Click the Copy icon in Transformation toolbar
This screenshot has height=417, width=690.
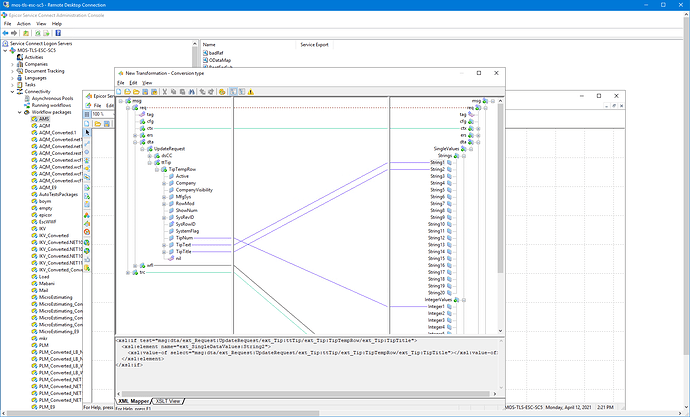(173, 91)
